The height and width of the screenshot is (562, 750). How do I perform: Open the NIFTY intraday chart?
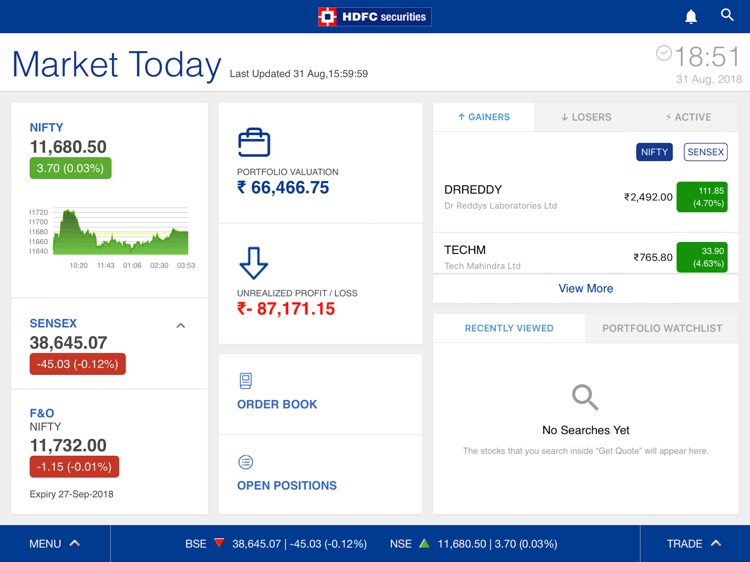(x=112, y=238)
